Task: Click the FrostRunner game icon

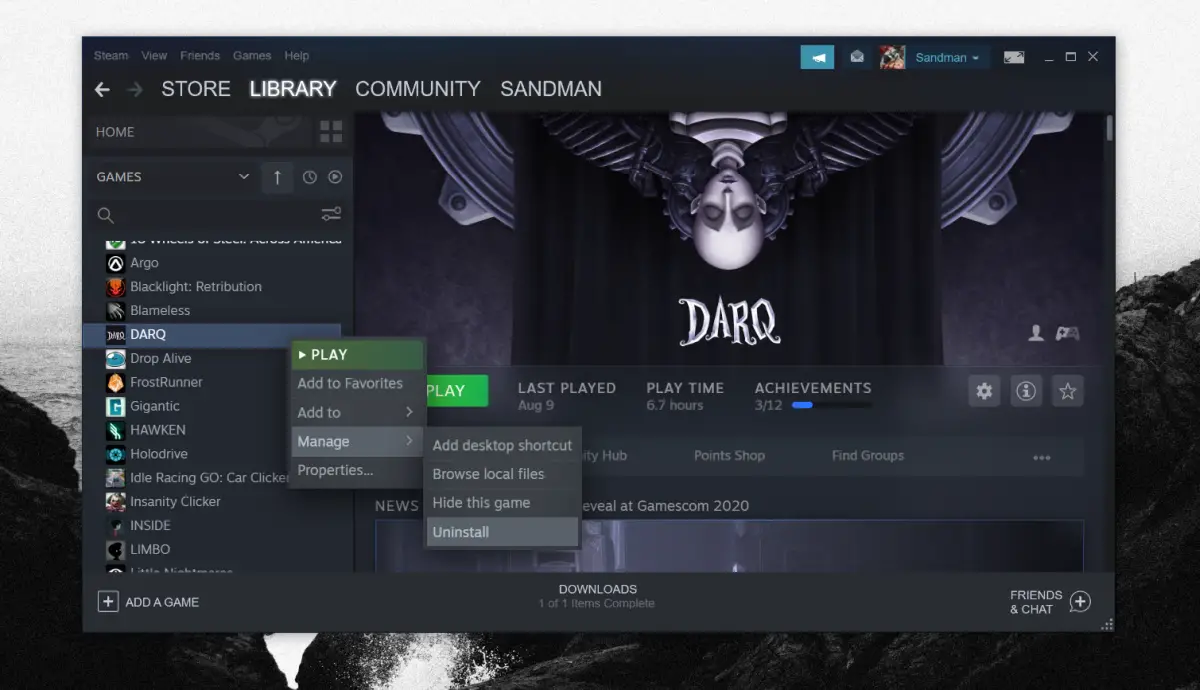Action: click(115, 382)
